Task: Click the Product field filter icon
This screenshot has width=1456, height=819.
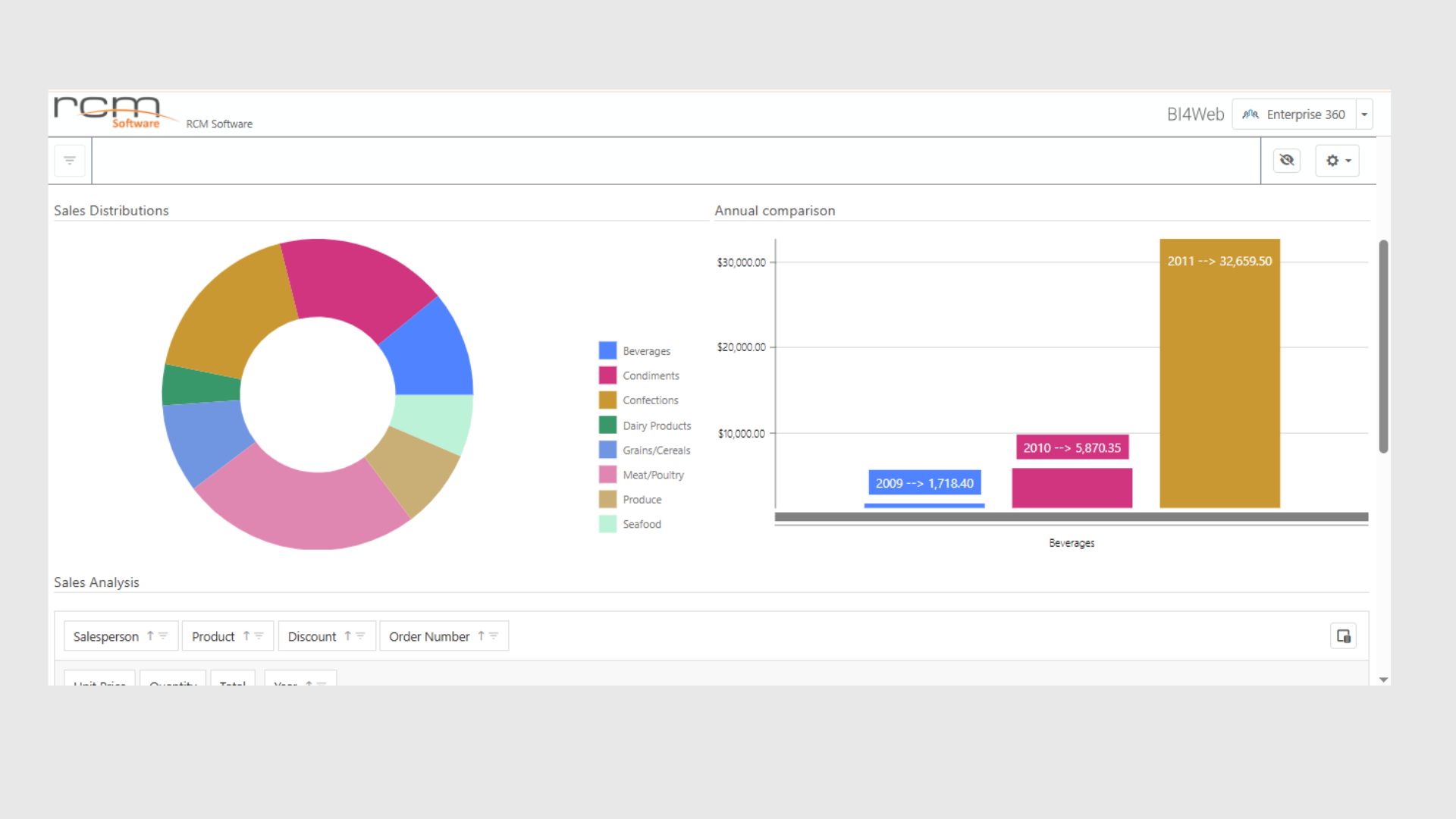Action: tap(259, 636)
